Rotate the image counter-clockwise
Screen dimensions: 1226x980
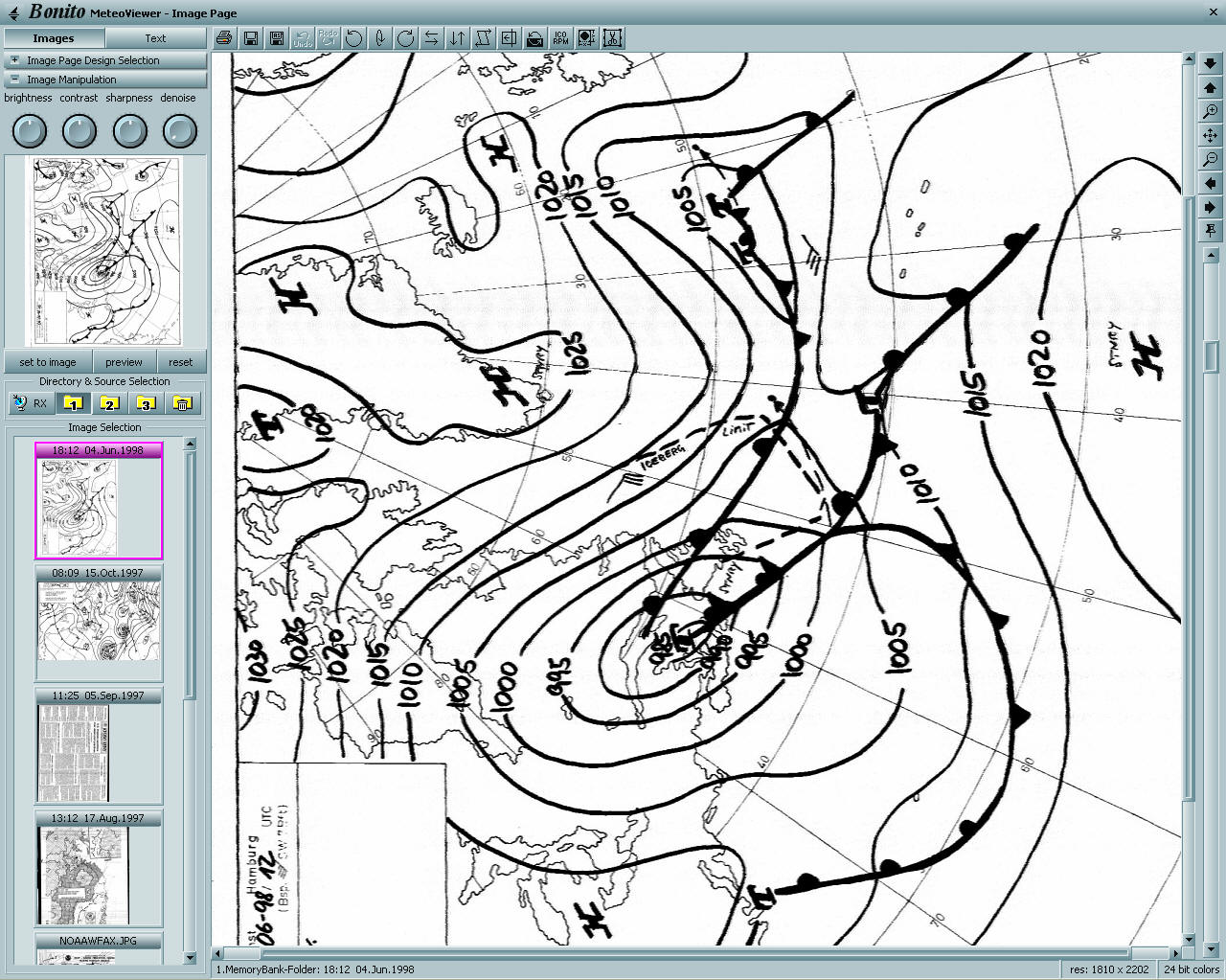pyautogui.click(x=353, y=38)
